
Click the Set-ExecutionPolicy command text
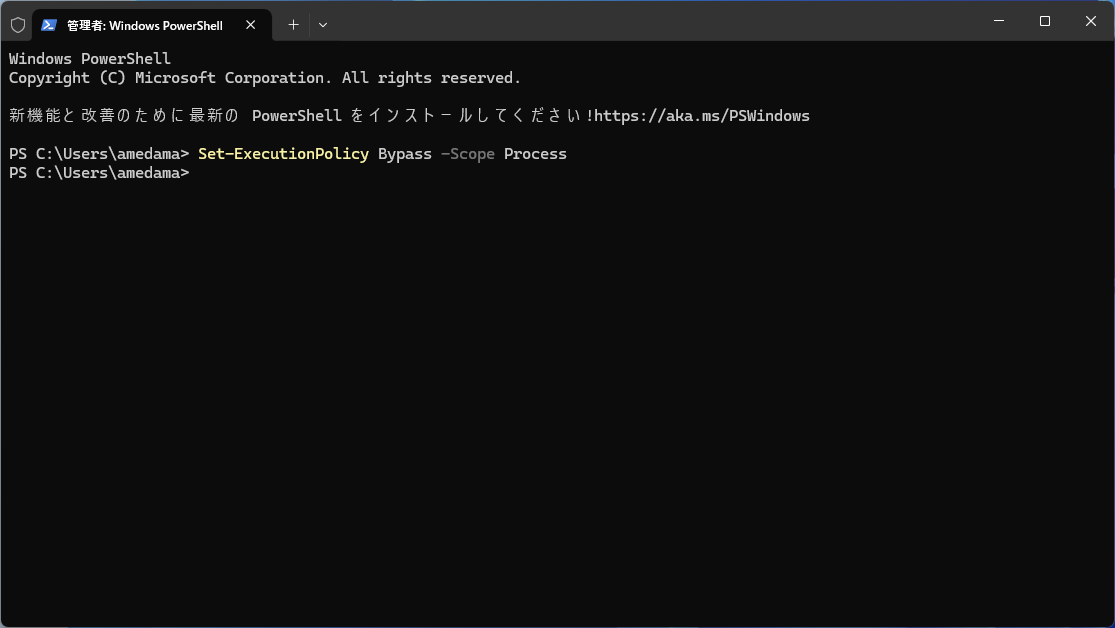point(283,154)
